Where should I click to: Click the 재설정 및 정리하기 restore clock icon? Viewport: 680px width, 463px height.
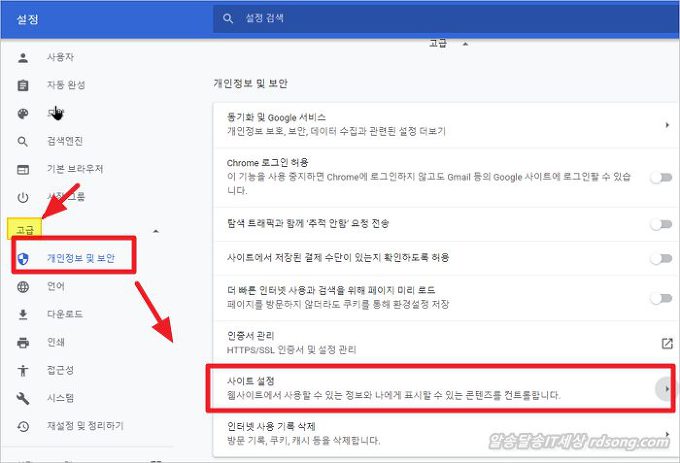(23, 426)
